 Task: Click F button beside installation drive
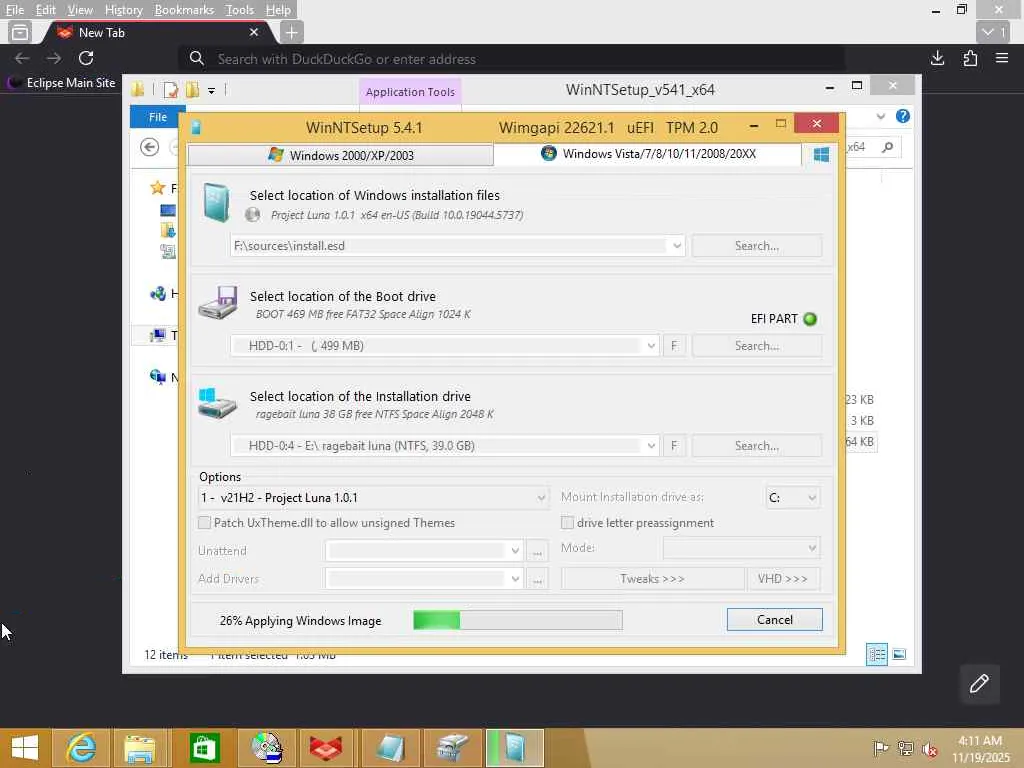(x=674, y=445)
